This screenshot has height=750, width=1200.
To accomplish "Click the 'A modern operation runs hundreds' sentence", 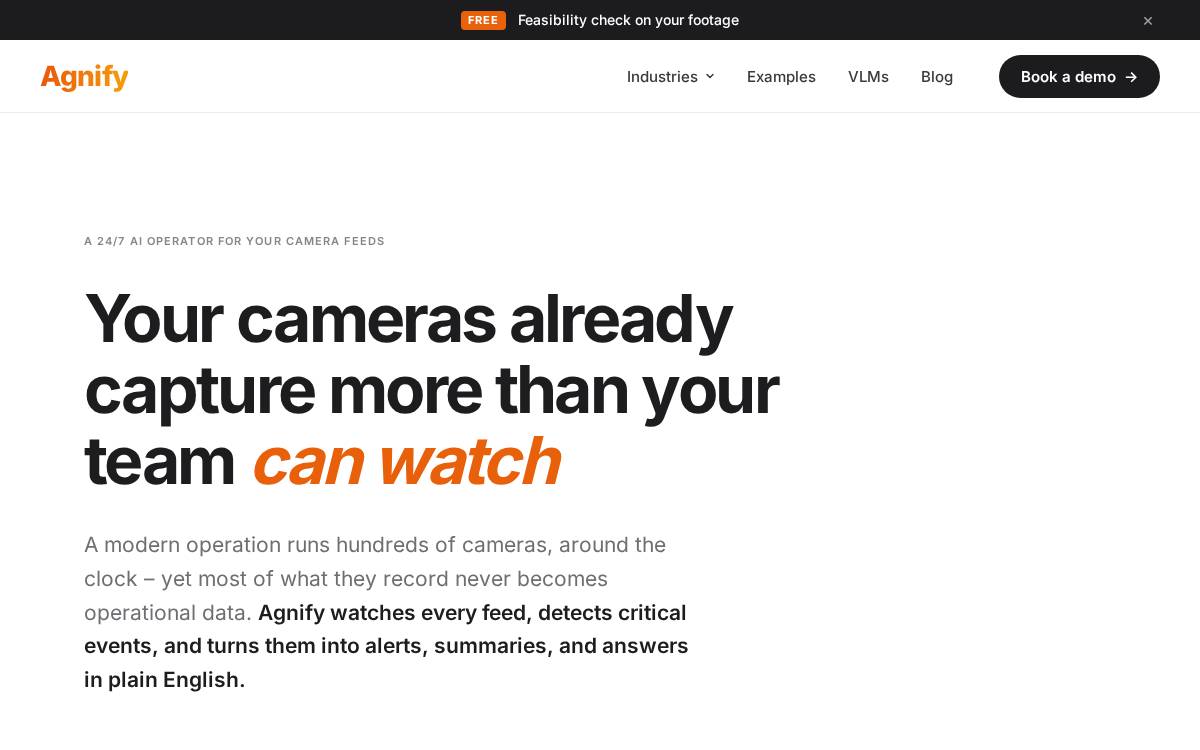I will (x=375, y=579).
